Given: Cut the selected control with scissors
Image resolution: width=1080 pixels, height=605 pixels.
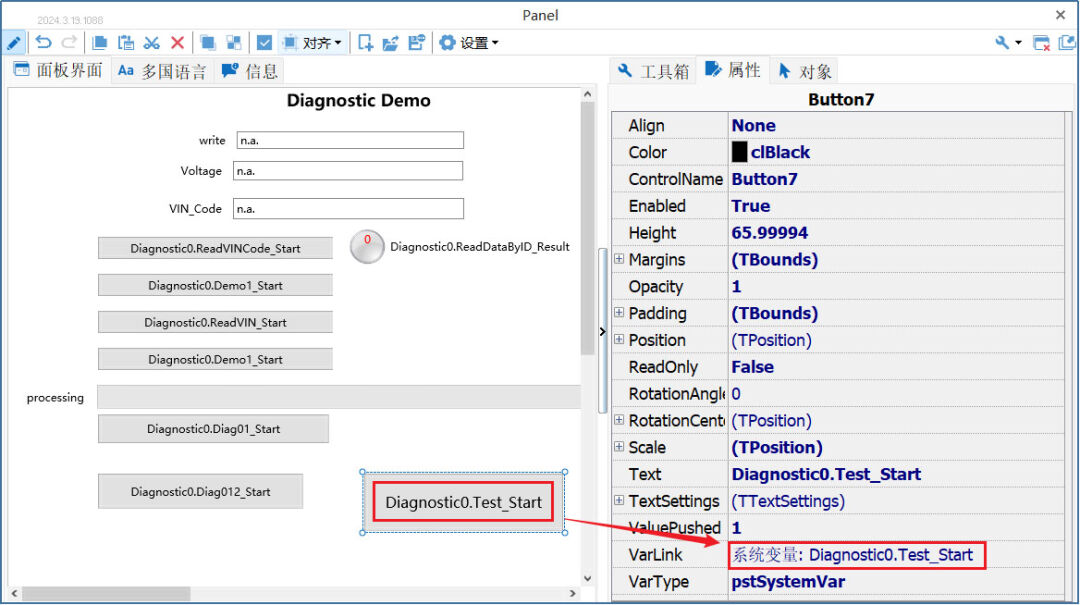Looking at the screenshot, I should [x=152, y=43].
